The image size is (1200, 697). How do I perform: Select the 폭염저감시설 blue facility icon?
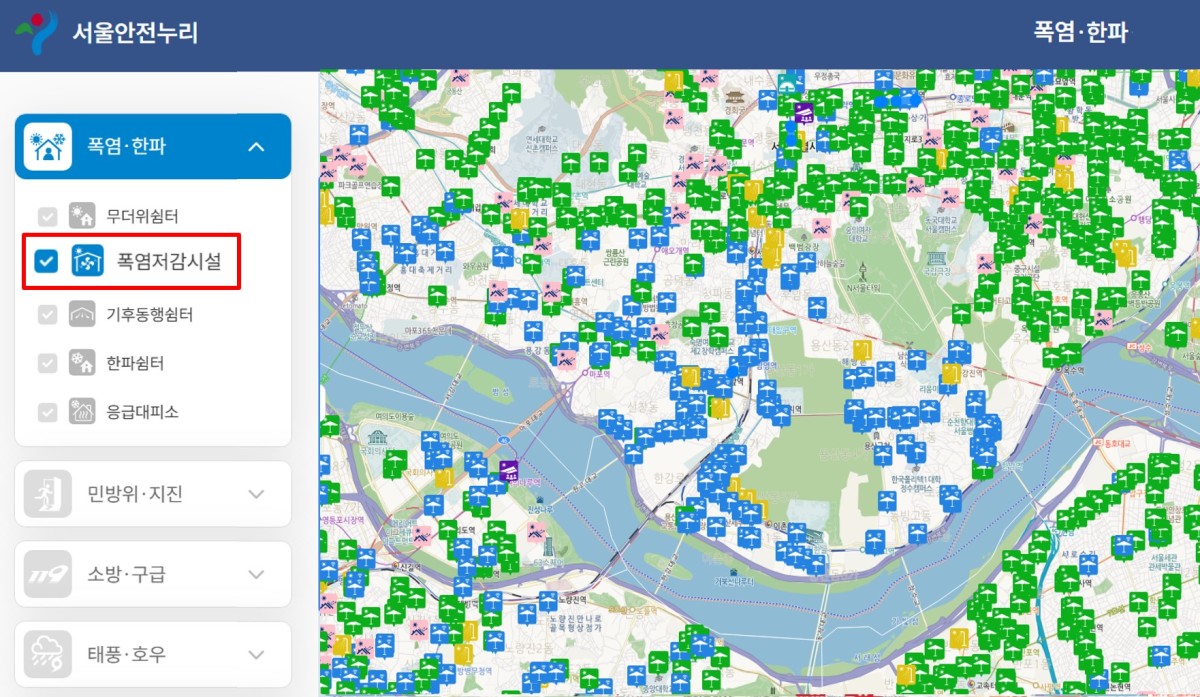pyautogui.click(x=88, y=261)
